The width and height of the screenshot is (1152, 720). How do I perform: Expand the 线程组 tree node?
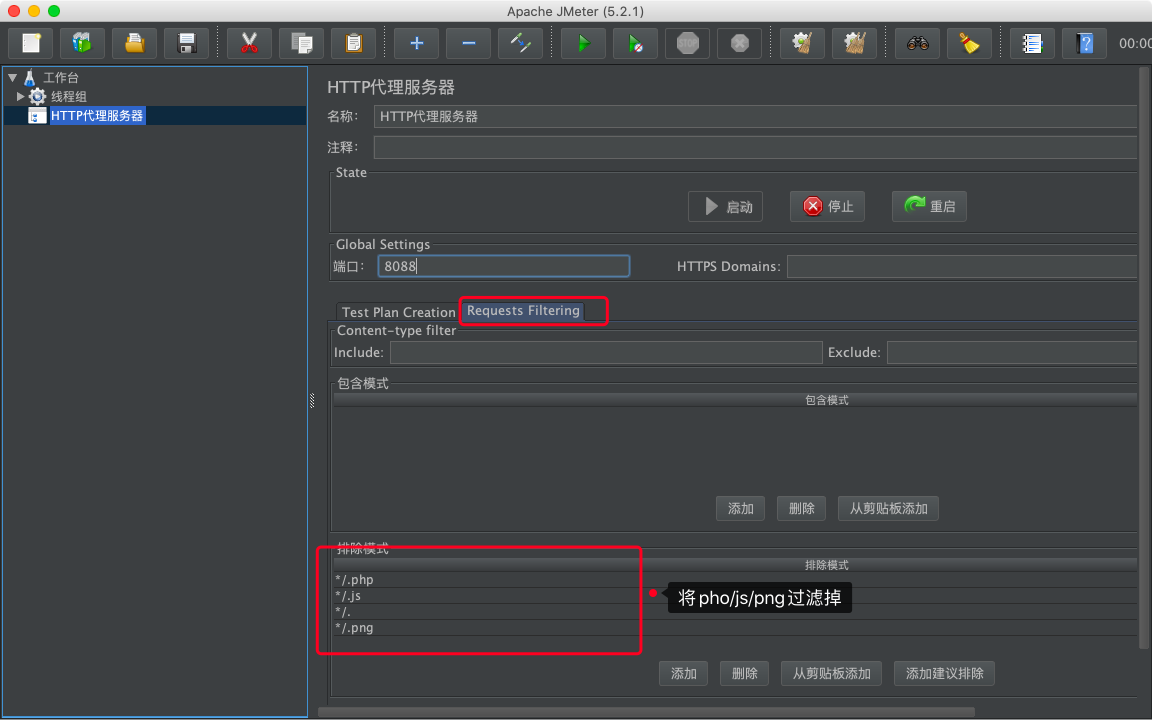(21, 96)
